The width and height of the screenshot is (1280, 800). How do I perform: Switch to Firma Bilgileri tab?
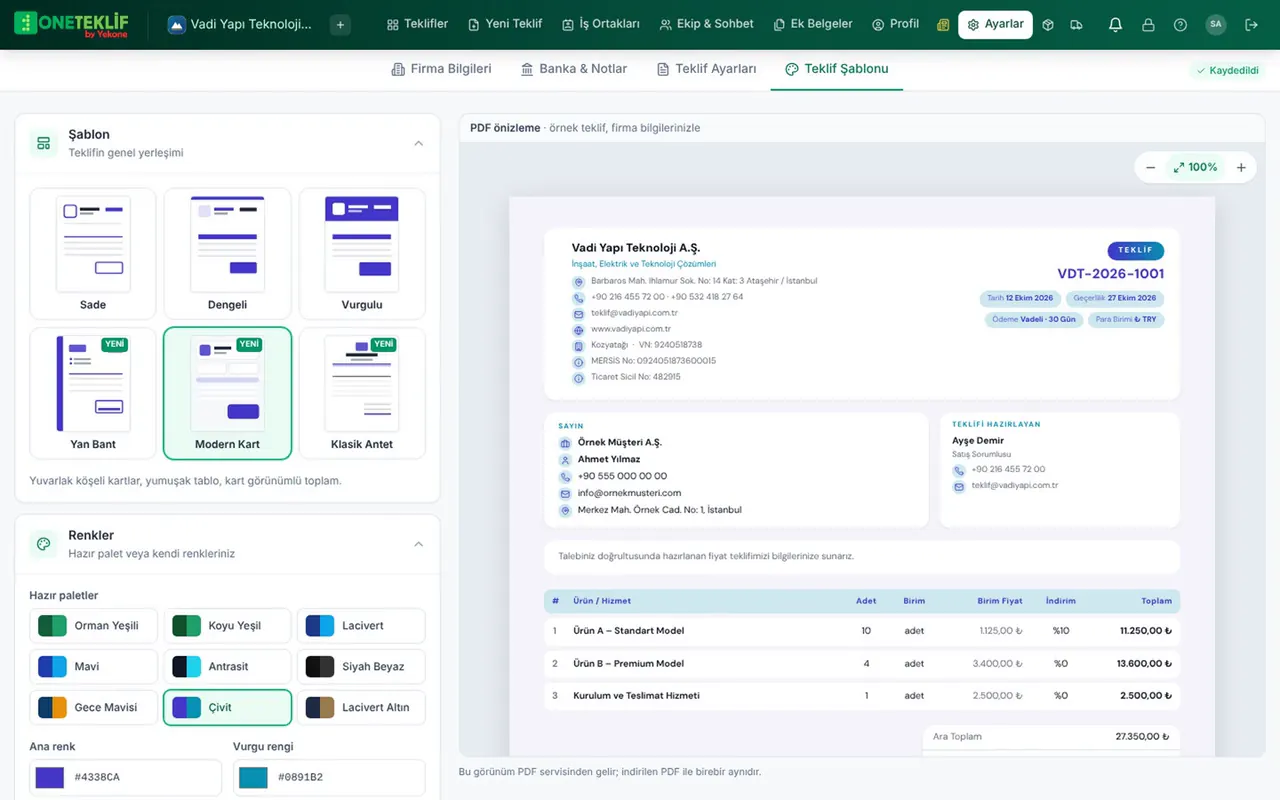(440, 69)
